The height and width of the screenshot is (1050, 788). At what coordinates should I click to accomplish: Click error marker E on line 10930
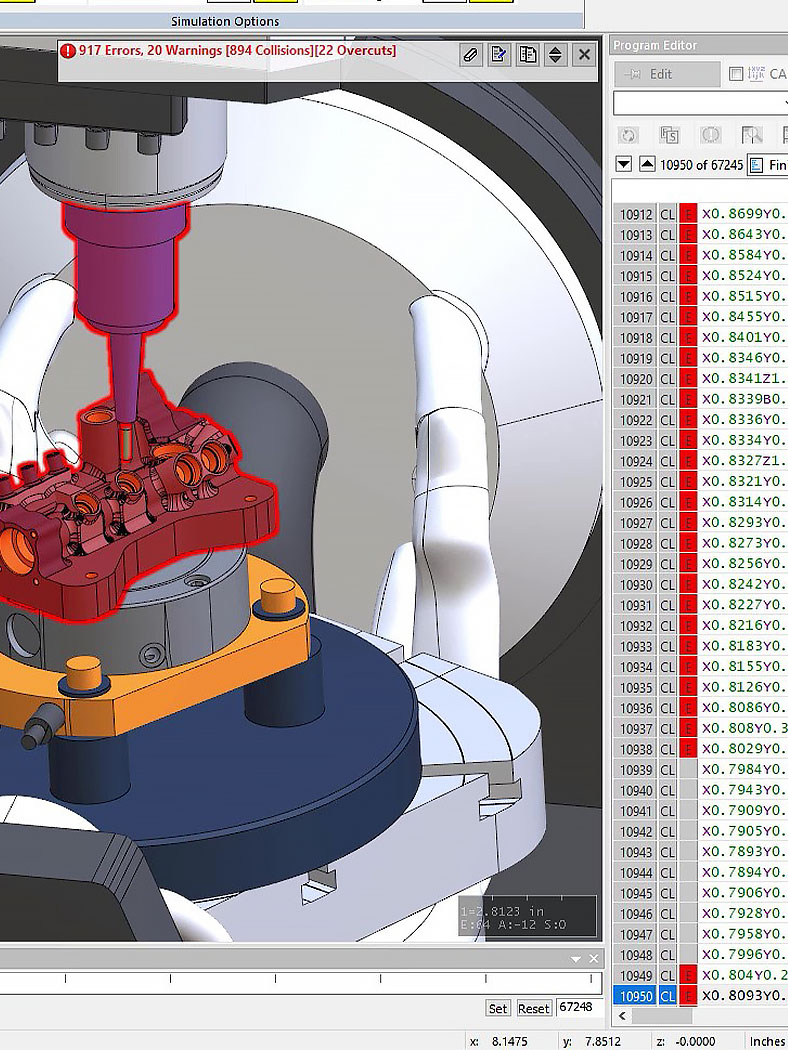pos(688,585)
